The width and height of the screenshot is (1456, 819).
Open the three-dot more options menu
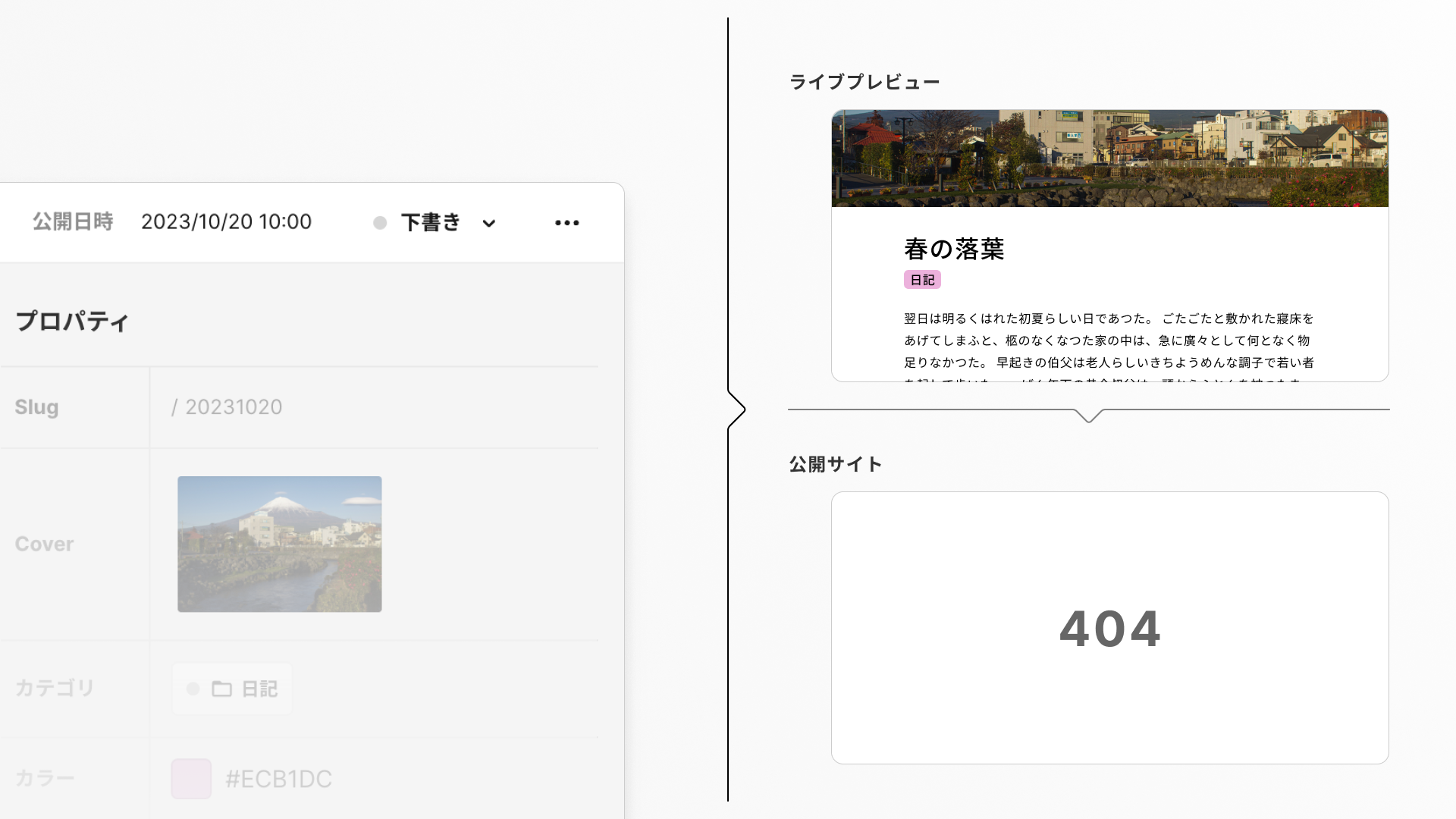(566, 222)
